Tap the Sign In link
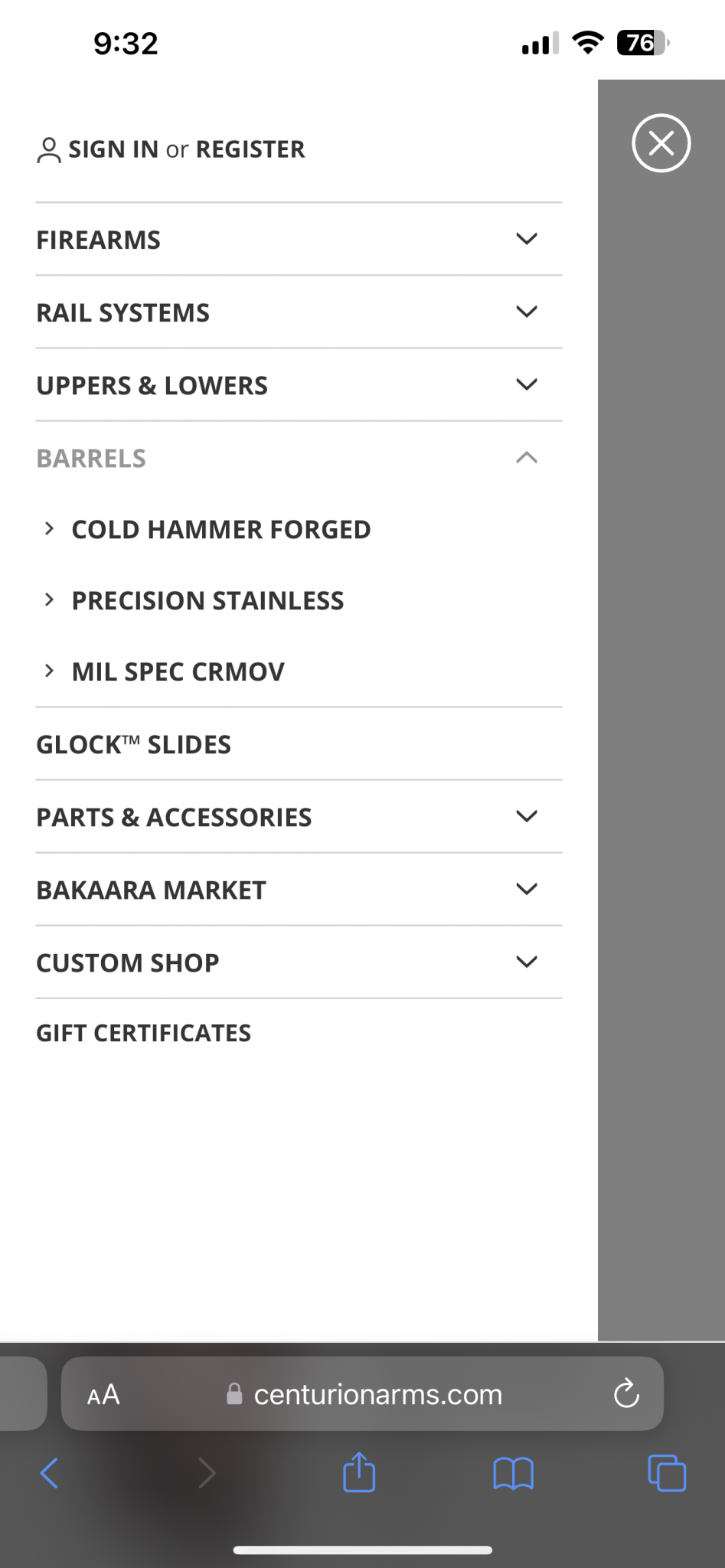 pos(113,149)
